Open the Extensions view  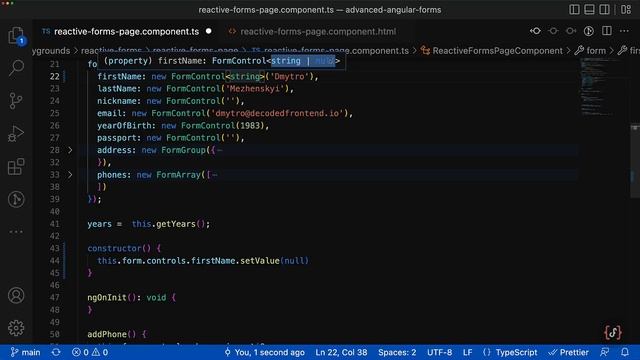16,167
